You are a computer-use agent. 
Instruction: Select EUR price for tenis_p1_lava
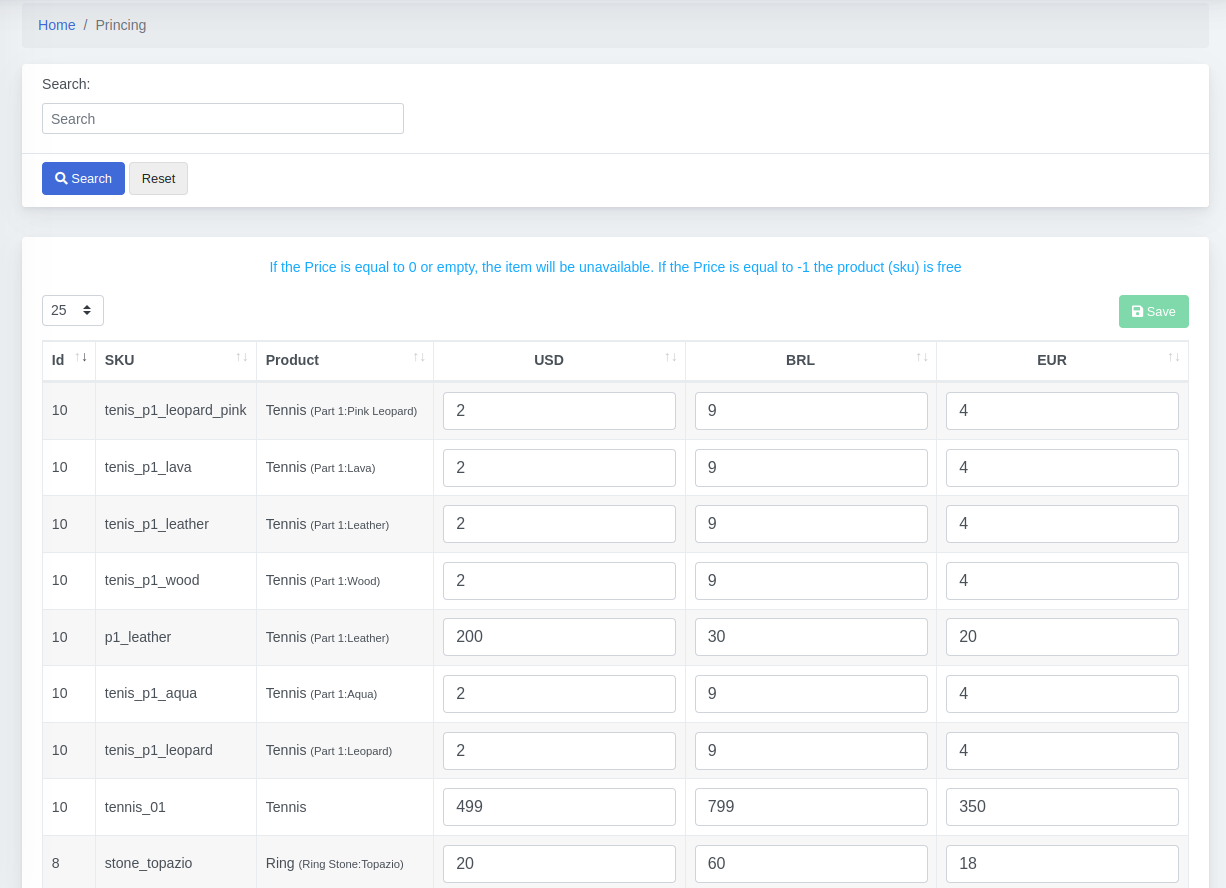pyautogui.click(x=1062, y=468)
